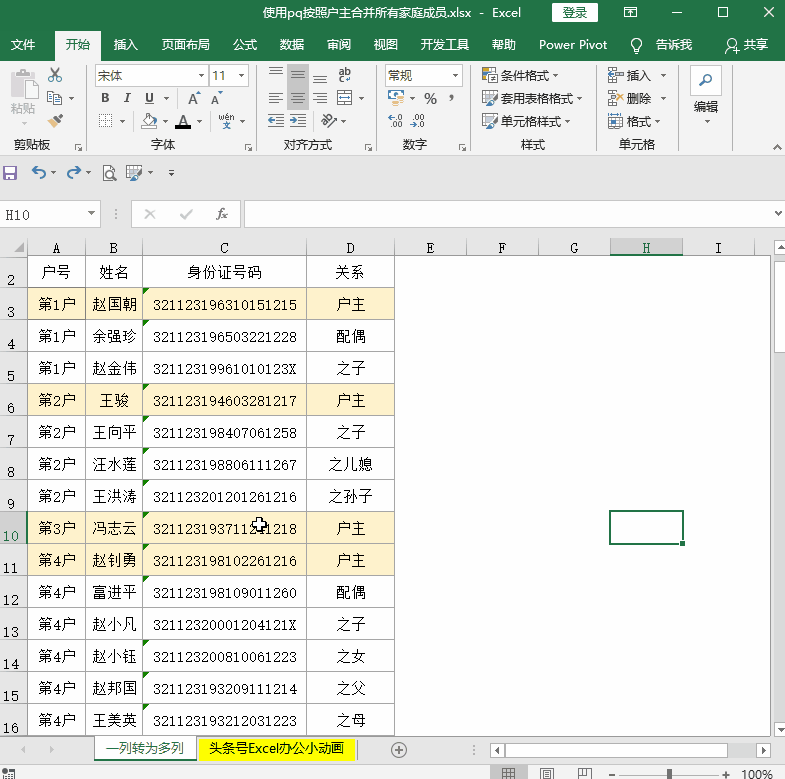Align text right
Viewport: 785px width, 779px height.
point(320,98)
